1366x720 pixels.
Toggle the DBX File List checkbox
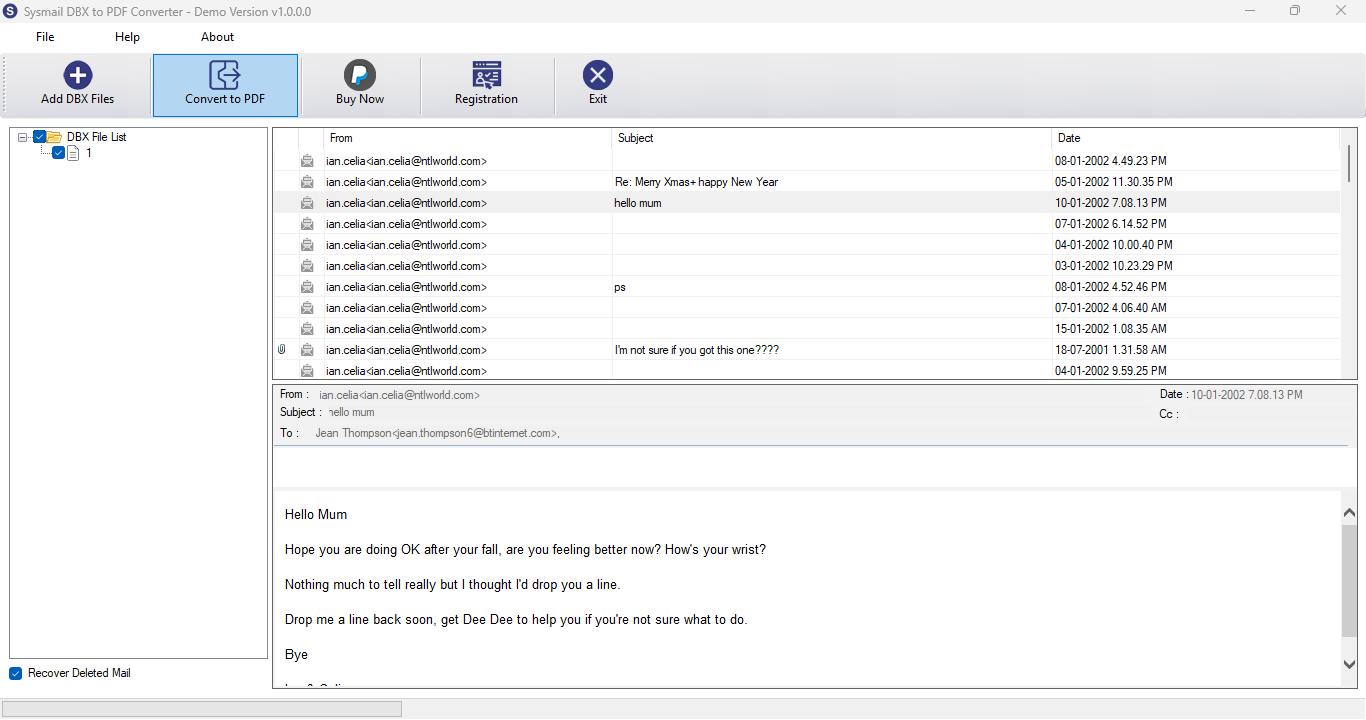(40, 137)
